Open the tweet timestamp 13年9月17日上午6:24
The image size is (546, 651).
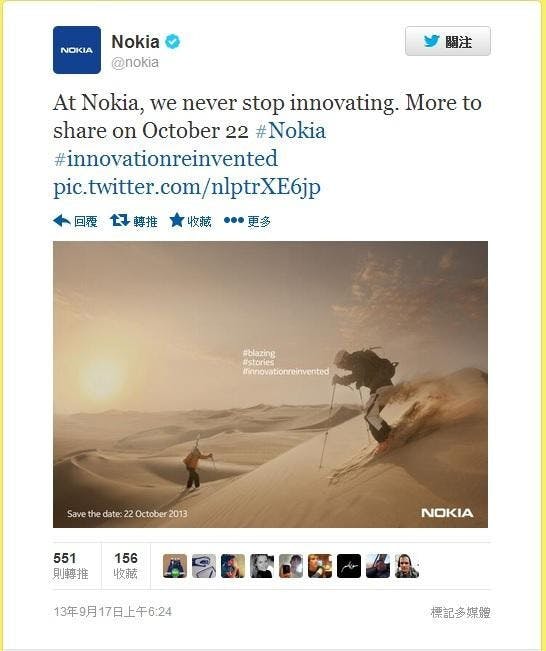point(113,612)
